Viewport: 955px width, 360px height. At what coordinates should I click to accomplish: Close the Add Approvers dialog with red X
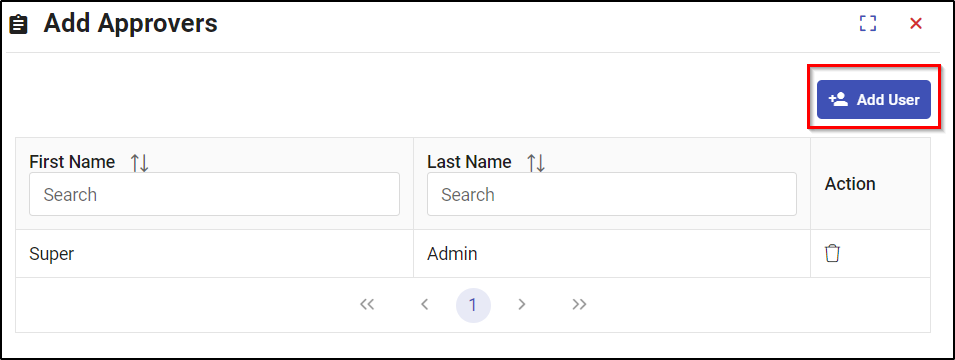click(915, 23)
